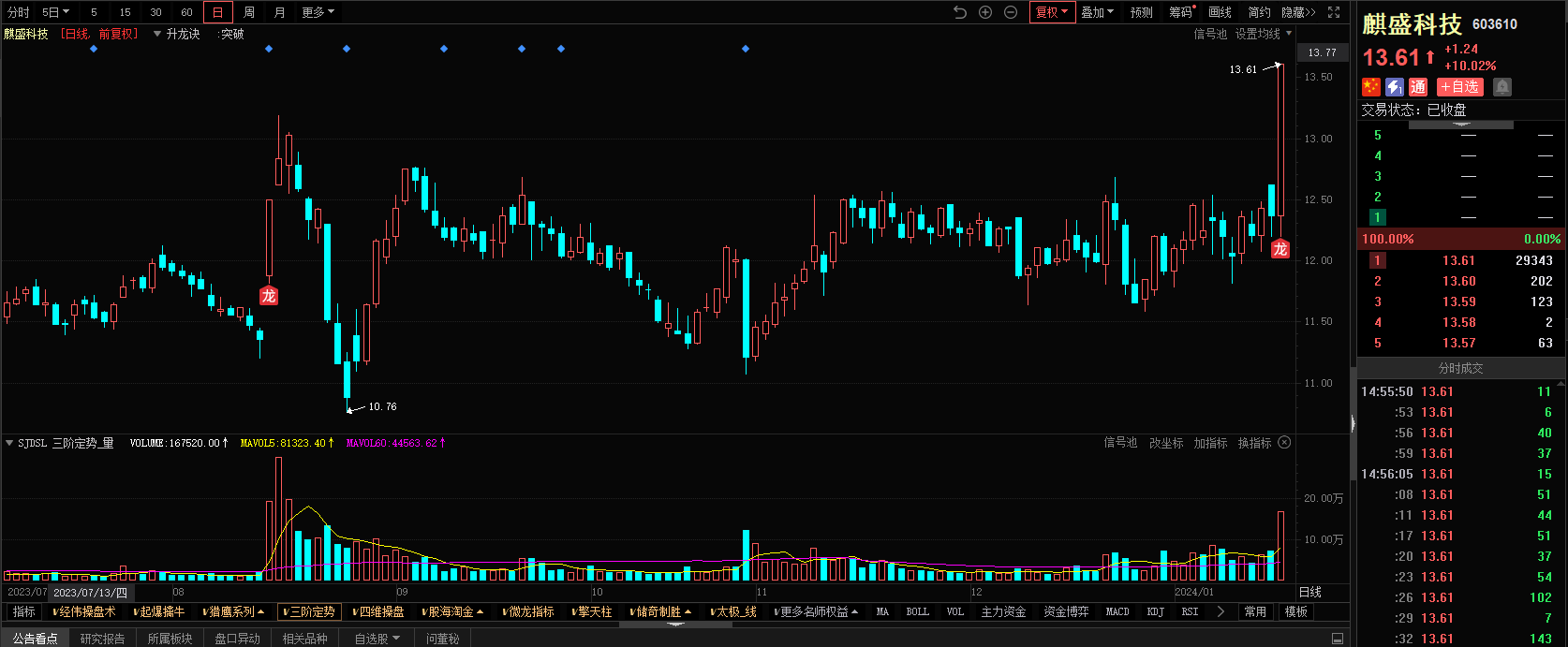Viewport: 1568px width, 647px height.
Task: Expand the 升龙诀 indicator dropdown
Action: pos(157,34)
